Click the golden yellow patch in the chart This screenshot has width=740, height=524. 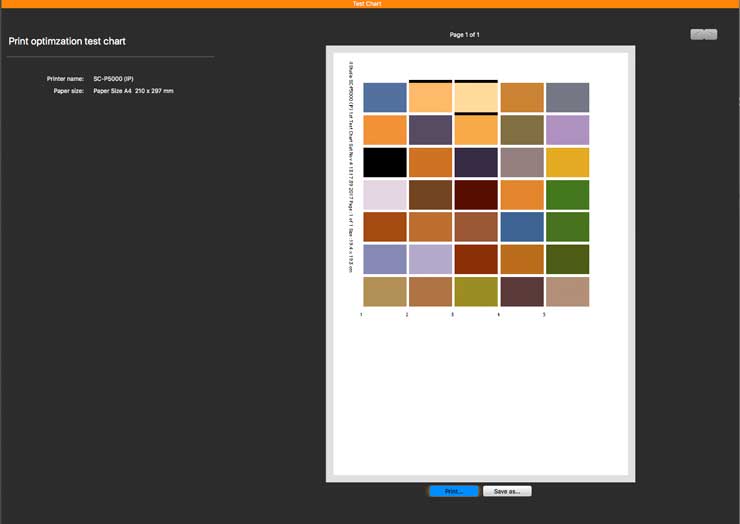coord(567,162)
